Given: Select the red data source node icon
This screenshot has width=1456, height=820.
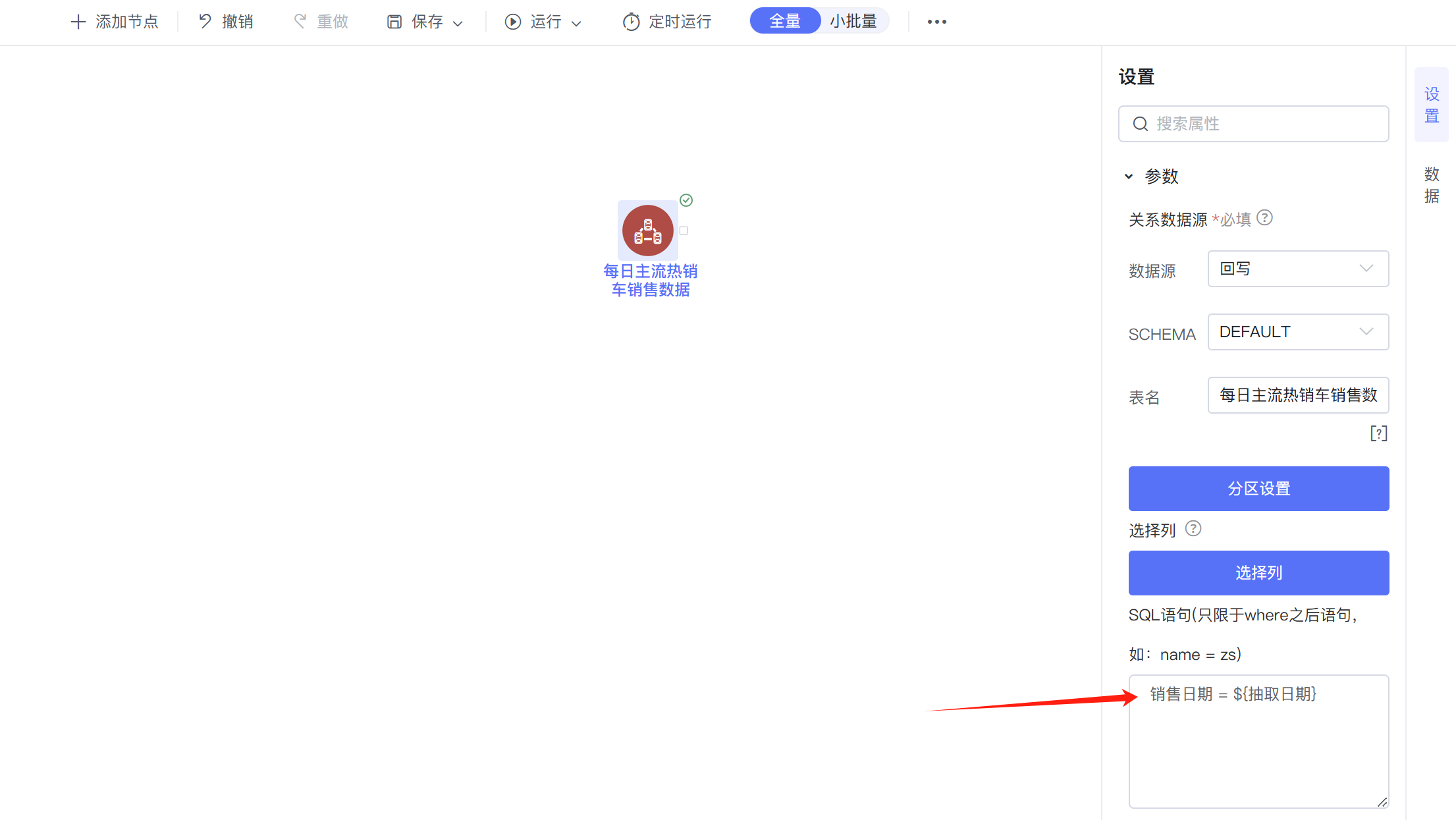Looking at the screenshot, I should (648, 231).
